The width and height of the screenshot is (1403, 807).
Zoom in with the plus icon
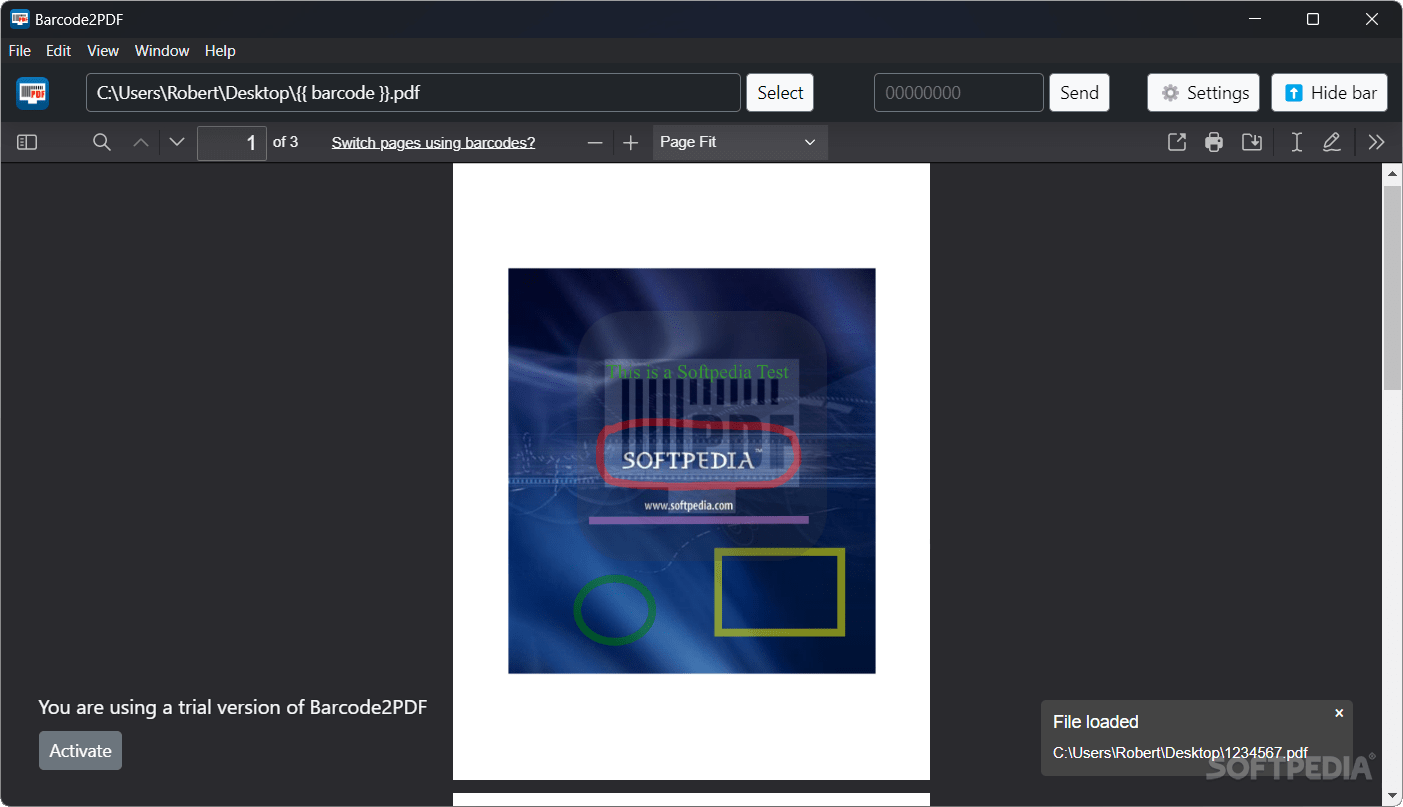[x=631, y=143]
